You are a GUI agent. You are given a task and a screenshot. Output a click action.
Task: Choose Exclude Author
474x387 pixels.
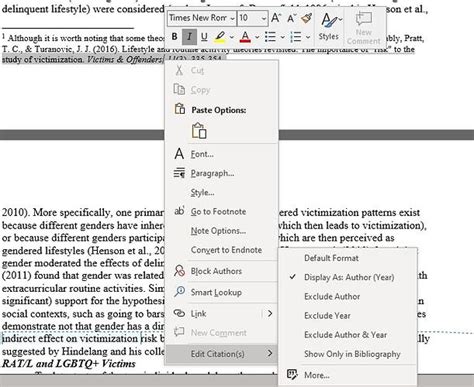(x=332, y=296)
